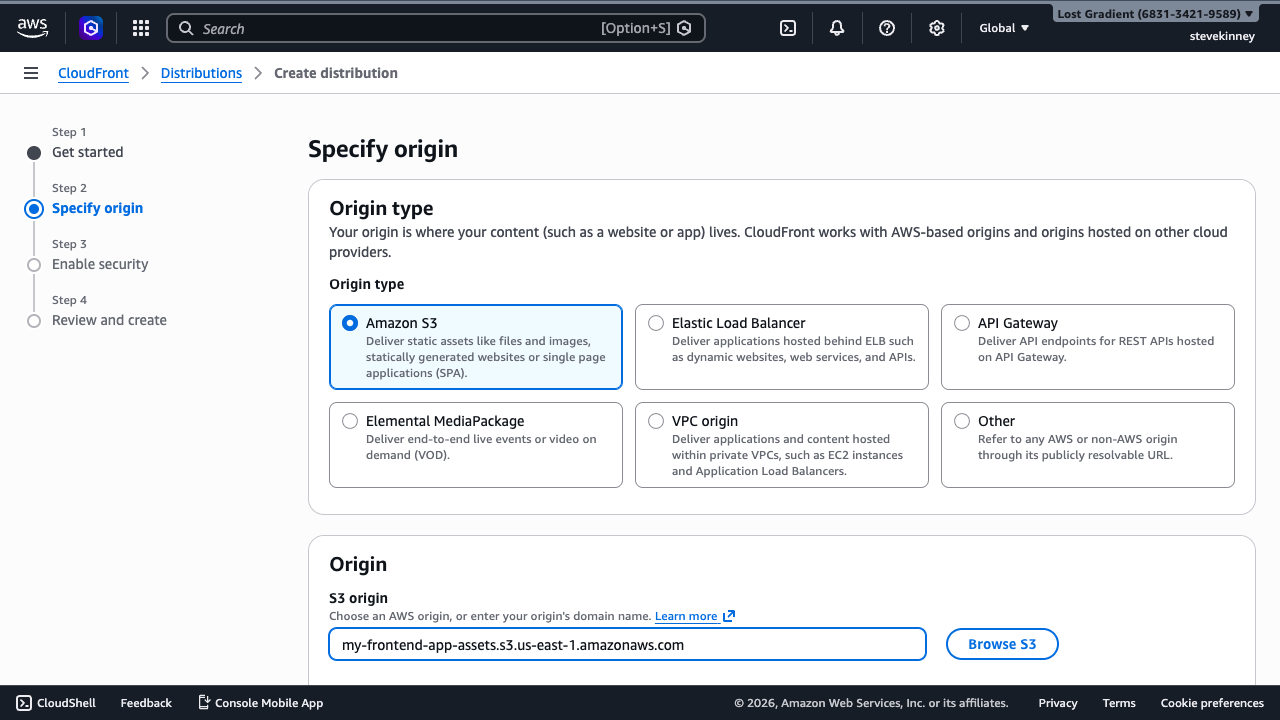Click the Console Mobile App label
The width and height of the screenshot is (1280, 720).
[269, 703]
